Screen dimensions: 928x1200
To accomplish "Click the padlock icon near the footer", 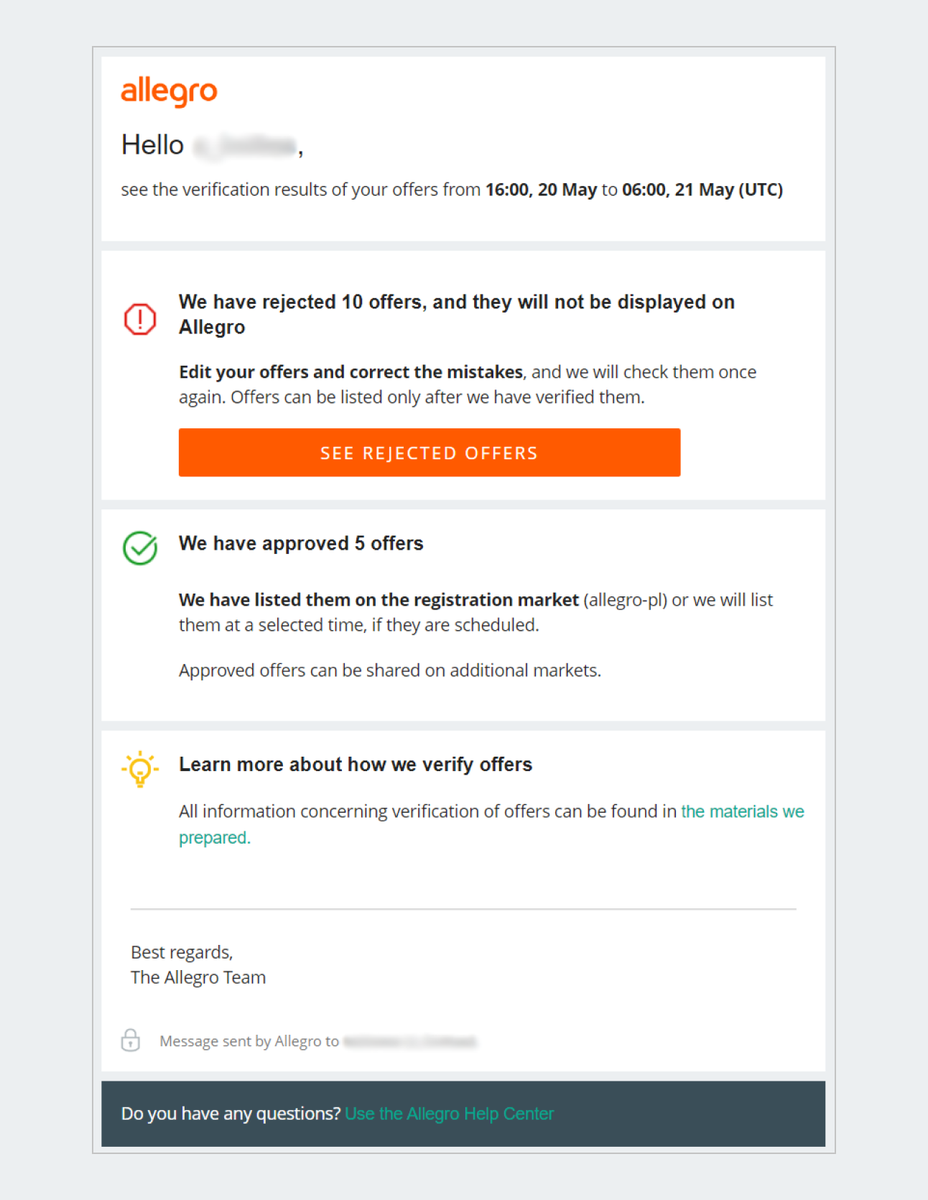I will [131, 1040].
